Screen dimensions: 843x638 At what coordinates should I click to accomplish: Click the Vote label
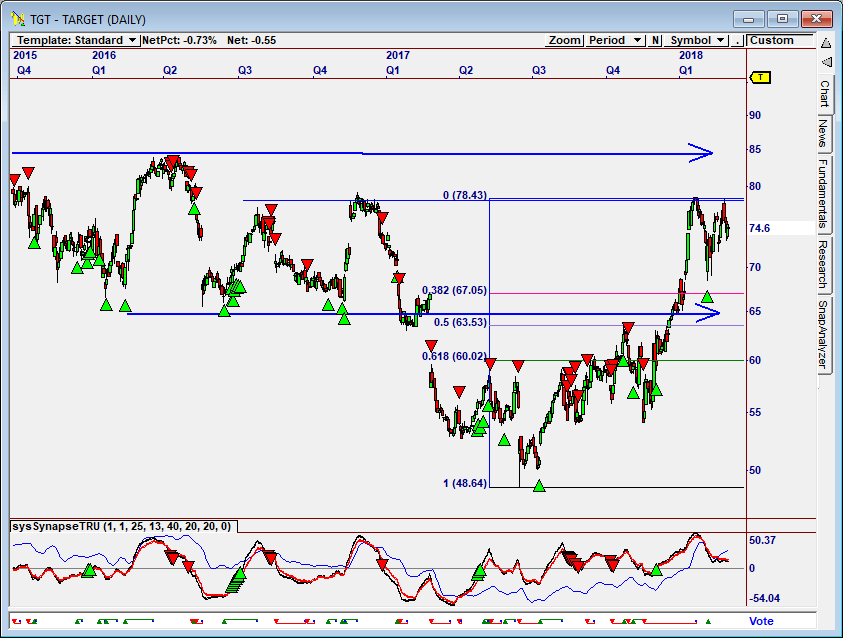761,621
